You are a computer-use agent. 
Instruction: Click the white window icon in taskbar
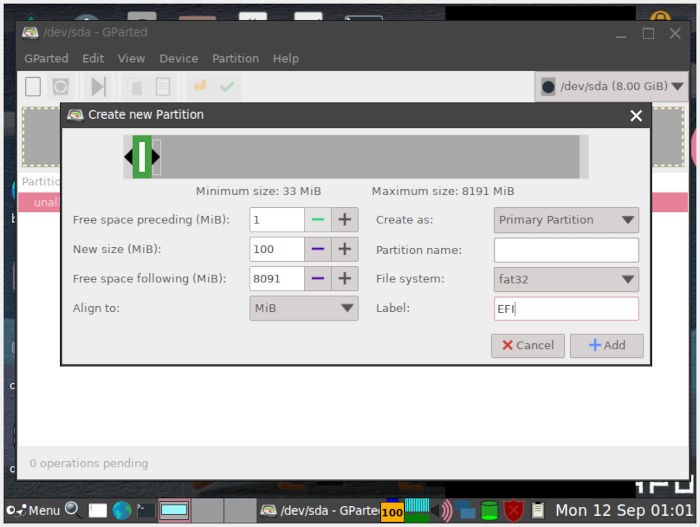(x=98, y=510)
